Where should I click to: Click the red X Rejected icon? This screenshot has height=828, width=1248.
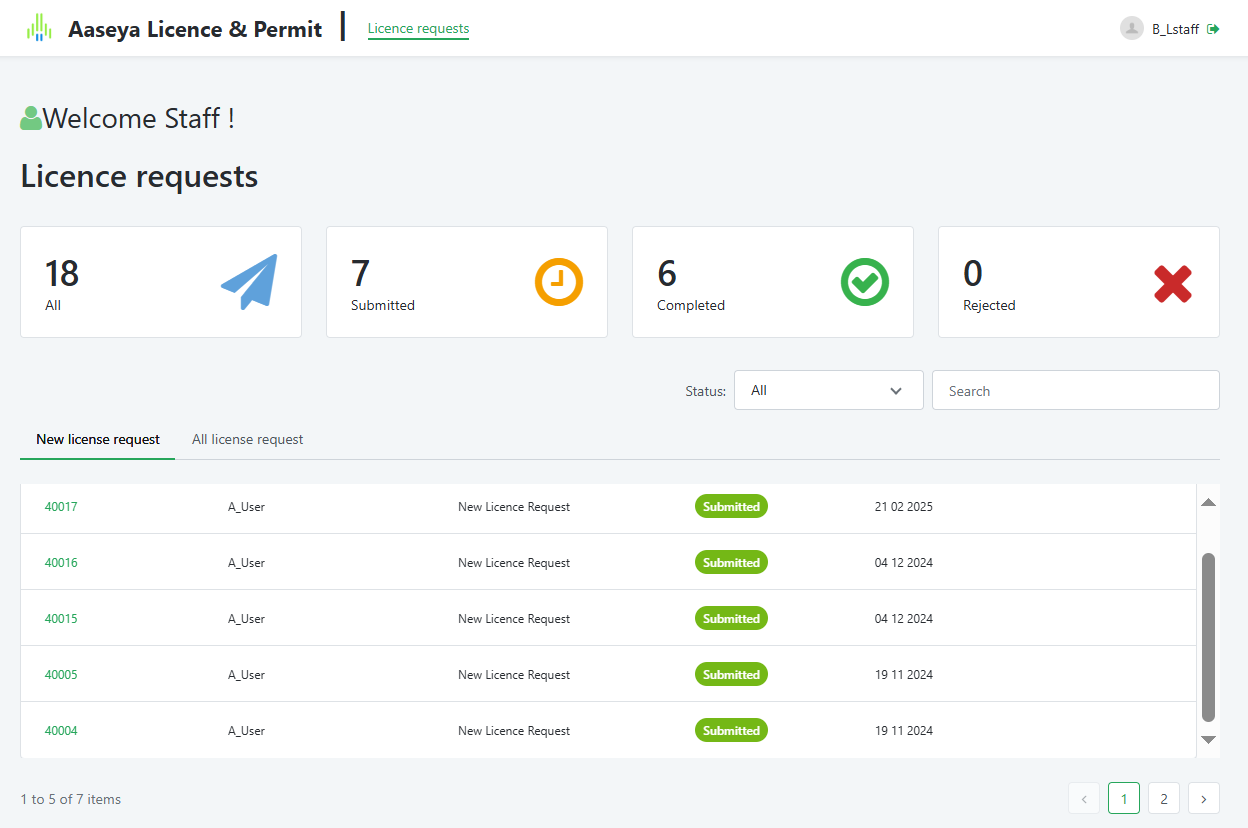tap(1172, 284)
